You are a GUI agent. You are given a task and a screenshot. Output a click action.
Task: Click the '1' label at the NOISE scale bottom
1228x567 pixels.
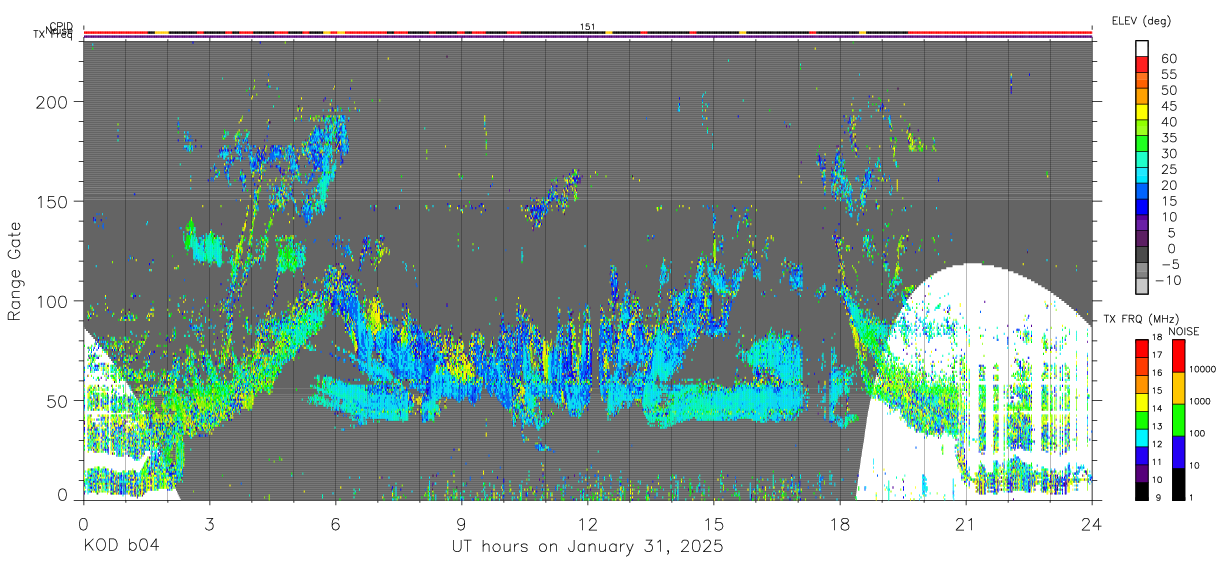click(x=1193, y=497)
